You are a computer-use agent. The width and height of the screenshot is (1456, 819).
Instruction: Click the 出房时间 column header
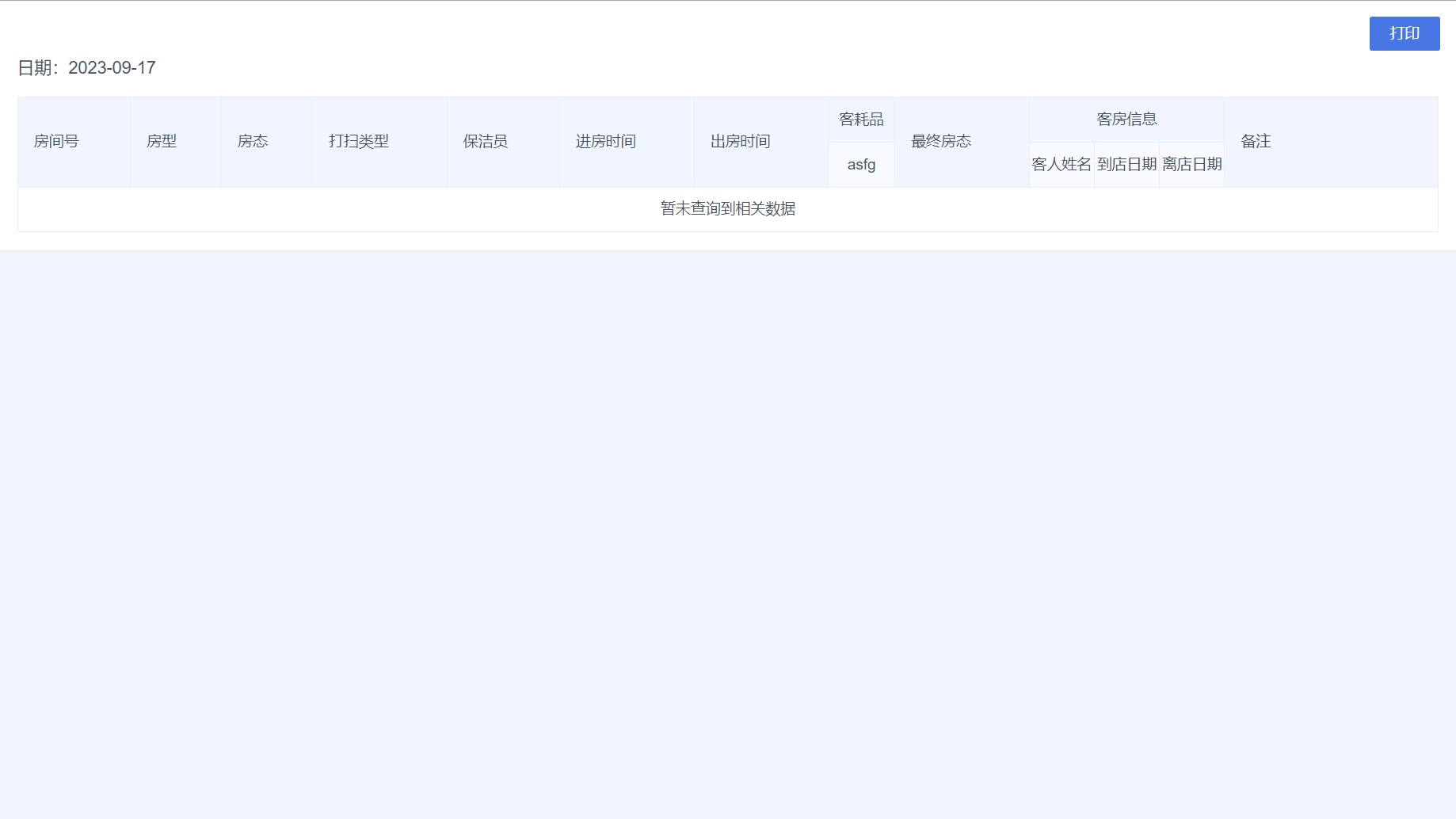(x=761, y=142)
